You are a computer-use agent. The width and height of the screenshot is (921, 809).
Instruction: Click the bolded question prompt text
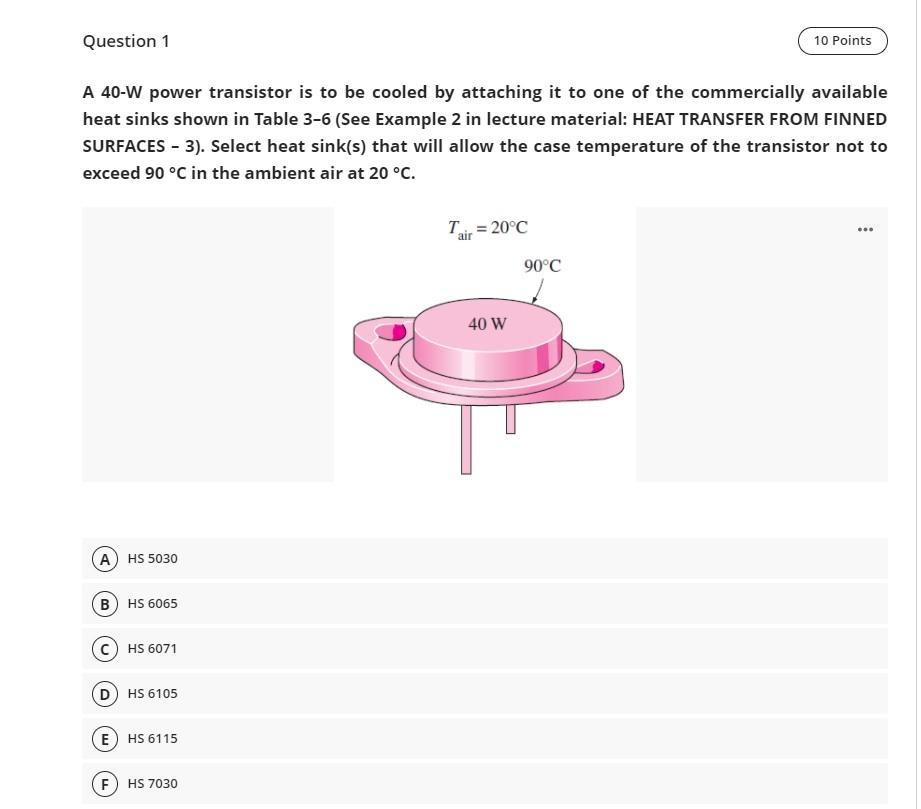point(484,132)
